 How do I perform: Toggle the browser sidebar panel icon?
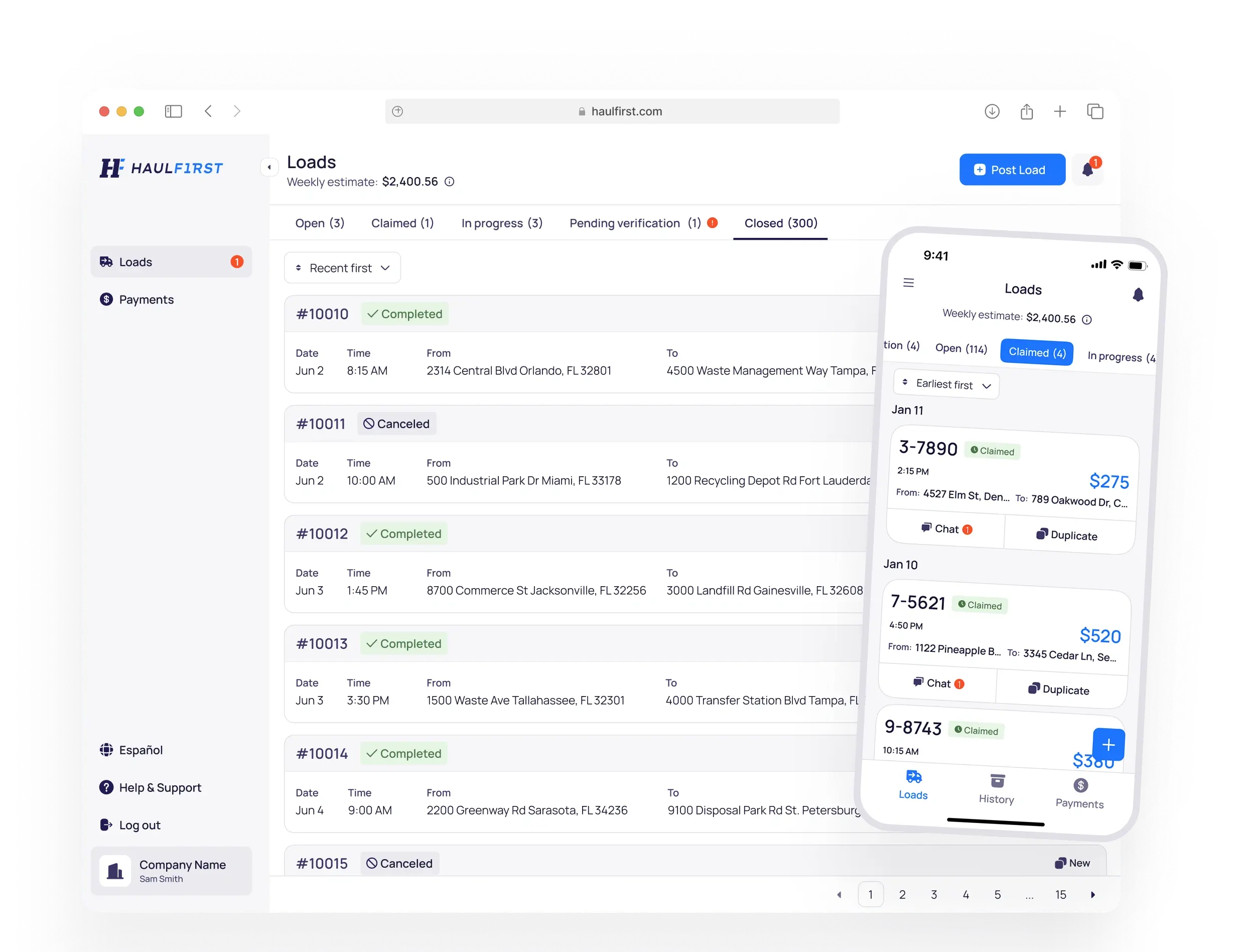point(174,111)
